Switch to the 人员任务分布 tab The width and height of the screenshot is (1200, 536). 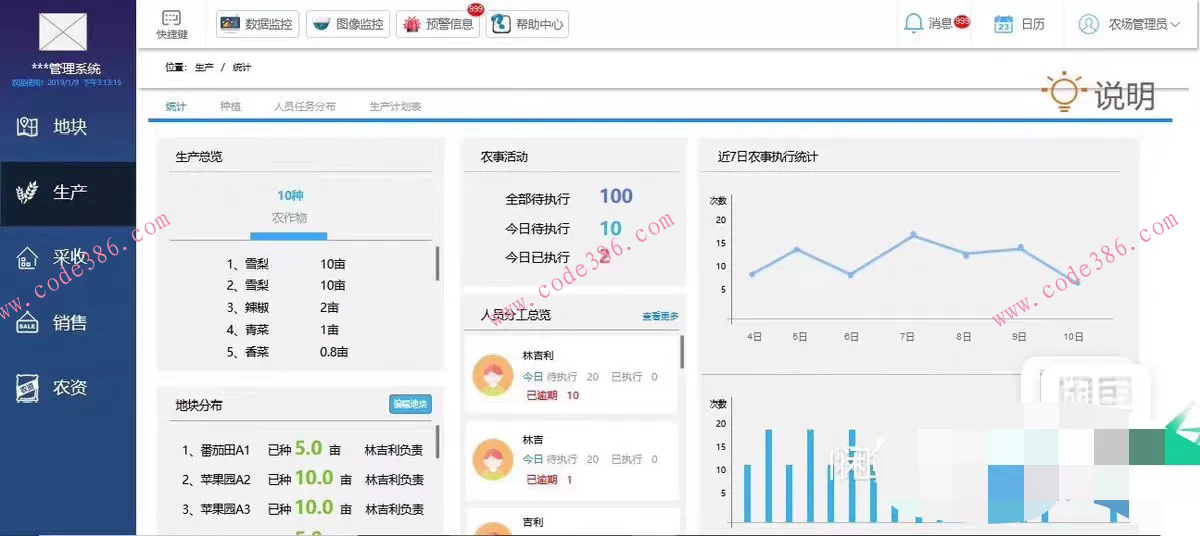tap(305, 106)
